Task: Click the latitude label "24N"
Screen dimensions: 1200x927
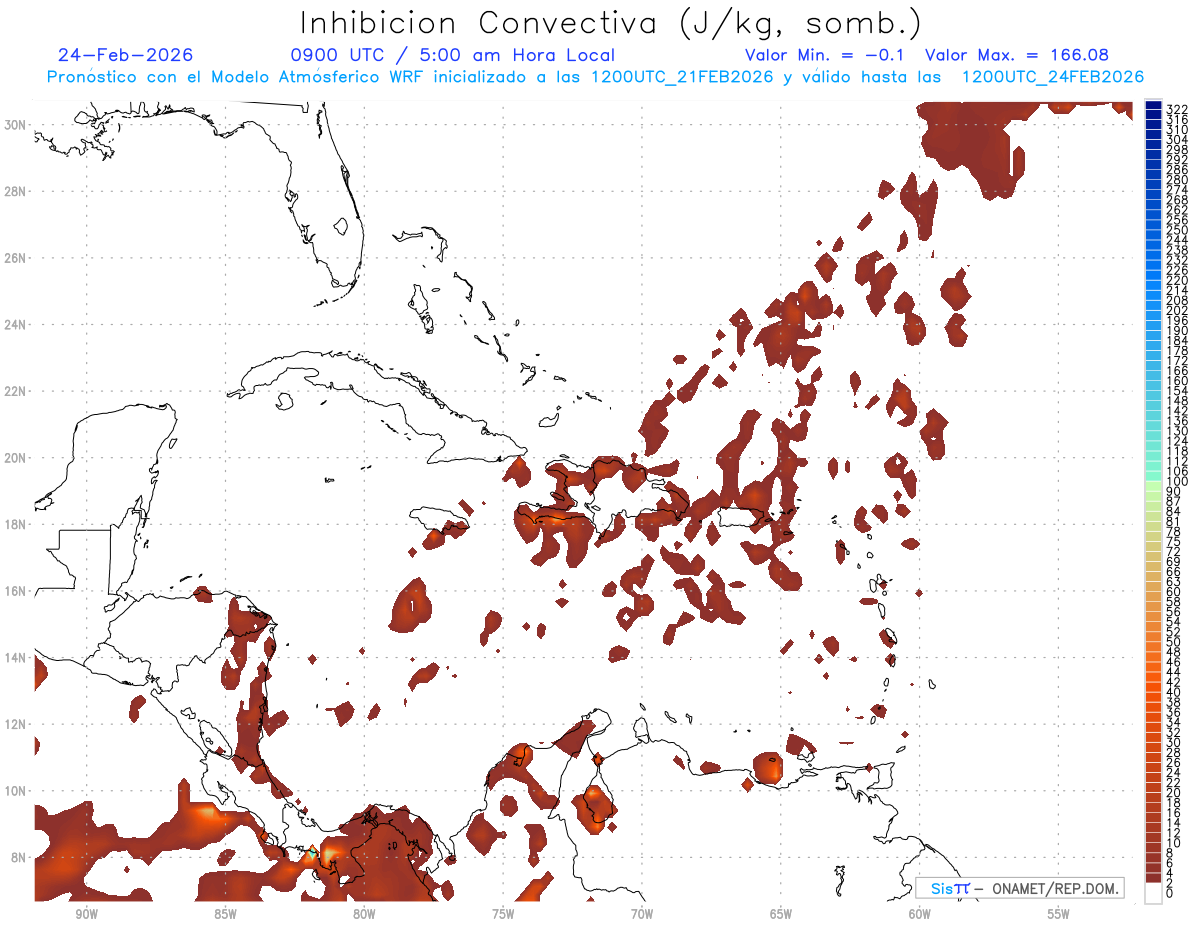Action: click(x=17, y=324)
